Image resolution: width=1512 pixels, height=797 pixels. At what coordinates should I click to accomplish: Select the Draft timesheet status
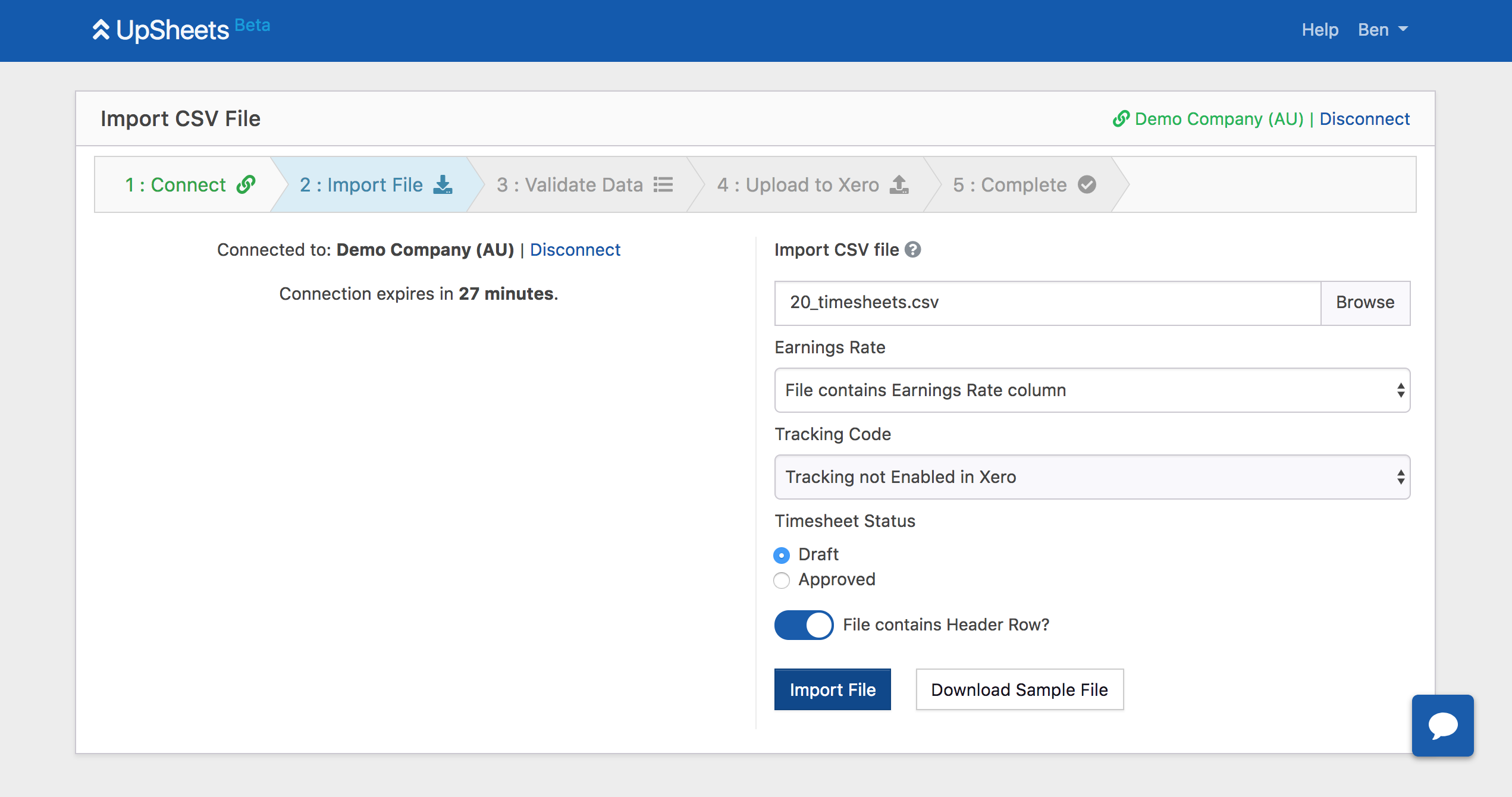pos(782,555)
